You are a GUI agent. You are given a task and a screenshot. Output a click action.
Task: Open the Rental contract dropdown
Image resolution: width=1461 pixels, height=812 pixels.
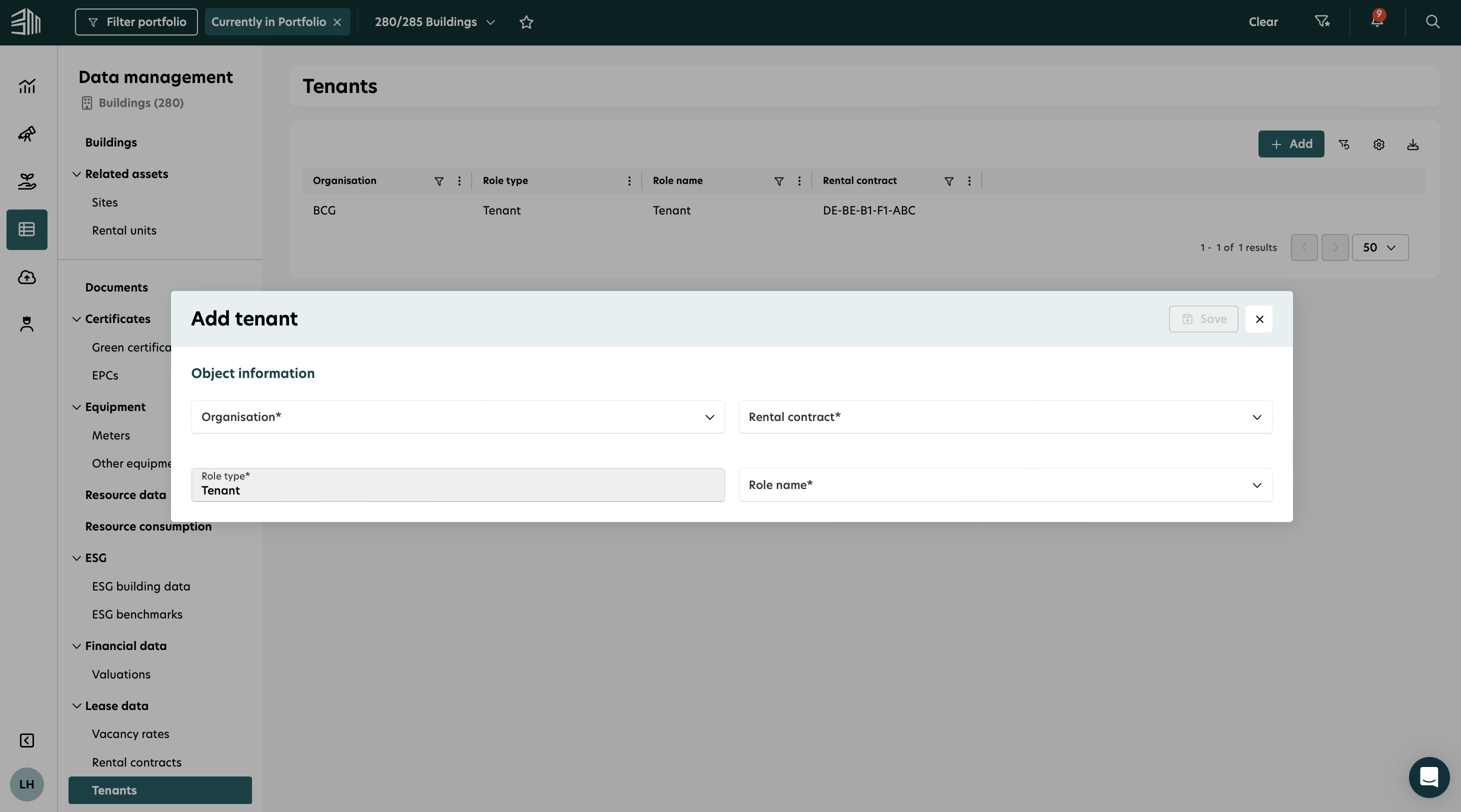[1004, 417]
